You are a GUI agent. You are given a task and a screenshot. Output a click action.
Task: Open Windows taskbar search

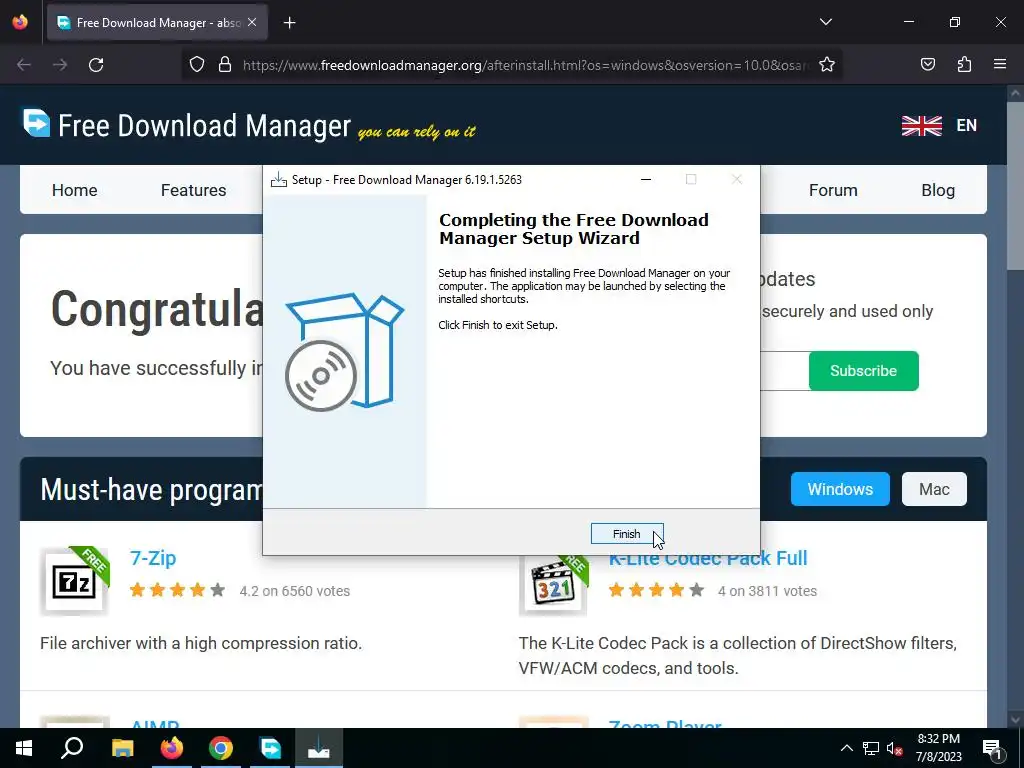tap(72, 748)
